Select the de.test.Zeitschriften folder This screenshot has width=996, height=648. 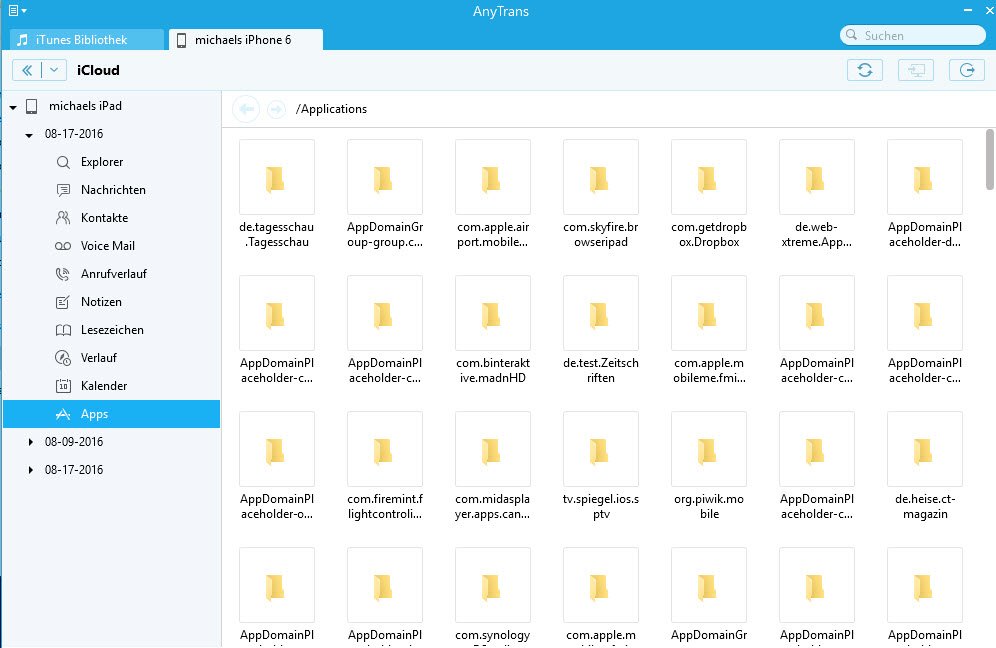tap(601, 330)
